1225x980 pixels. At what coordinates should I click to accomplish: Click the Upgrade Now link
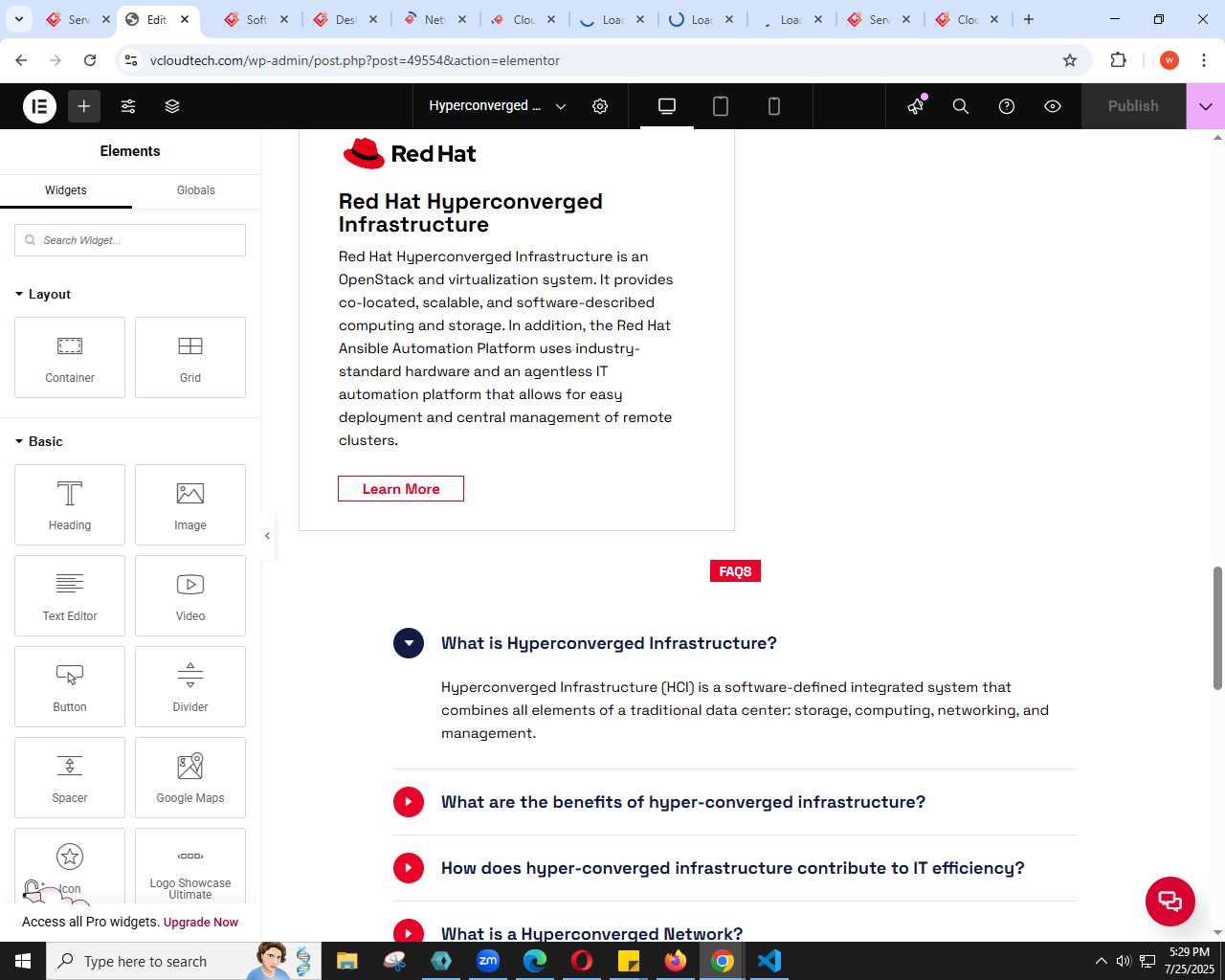201,923
